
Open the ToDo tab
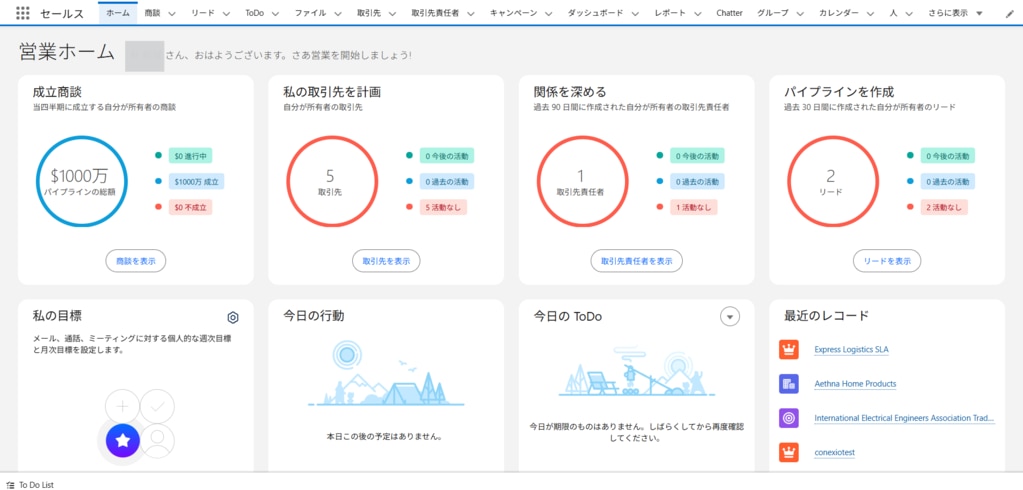[255, 13]
